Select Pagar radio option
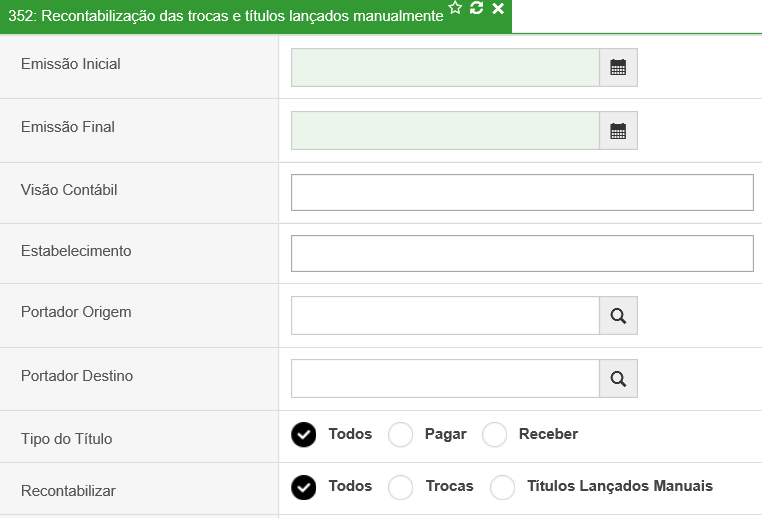The width and height of the screenshot is (762, 518). tap(400, 434)
